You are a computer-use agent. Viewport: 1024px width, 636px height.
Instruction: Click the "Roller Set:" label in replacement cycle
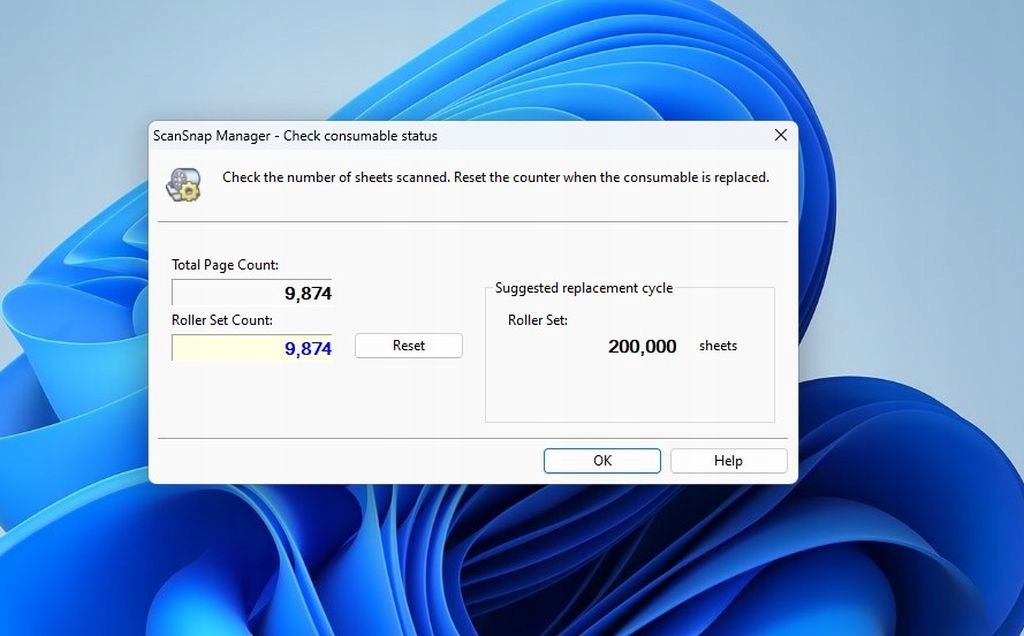(x=538, y=320)
